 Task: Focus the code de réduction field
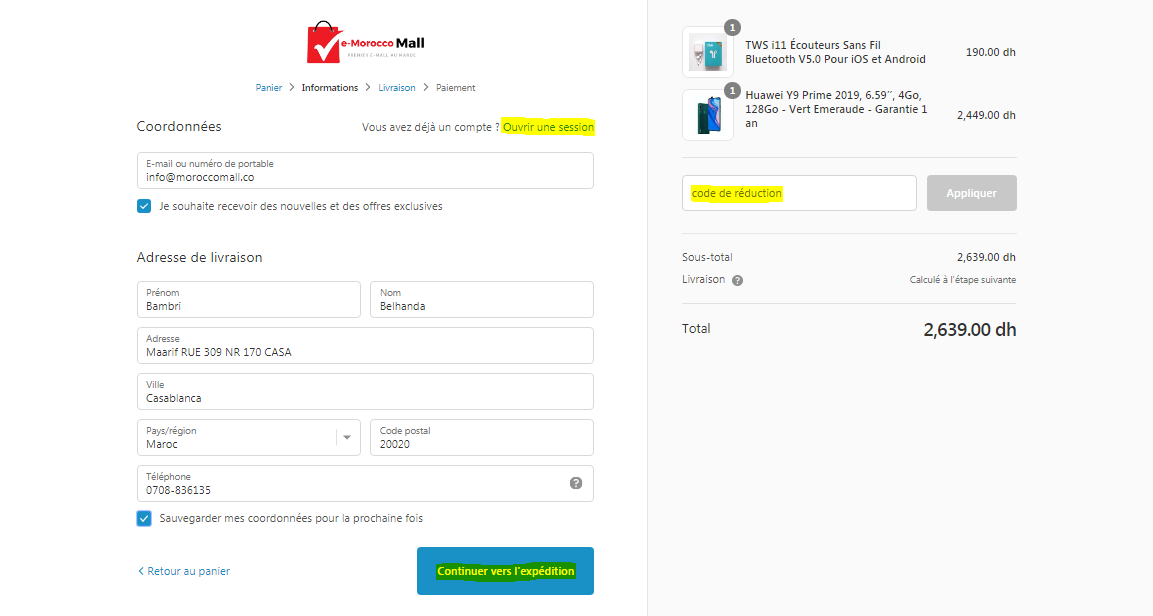click(799, 193)
